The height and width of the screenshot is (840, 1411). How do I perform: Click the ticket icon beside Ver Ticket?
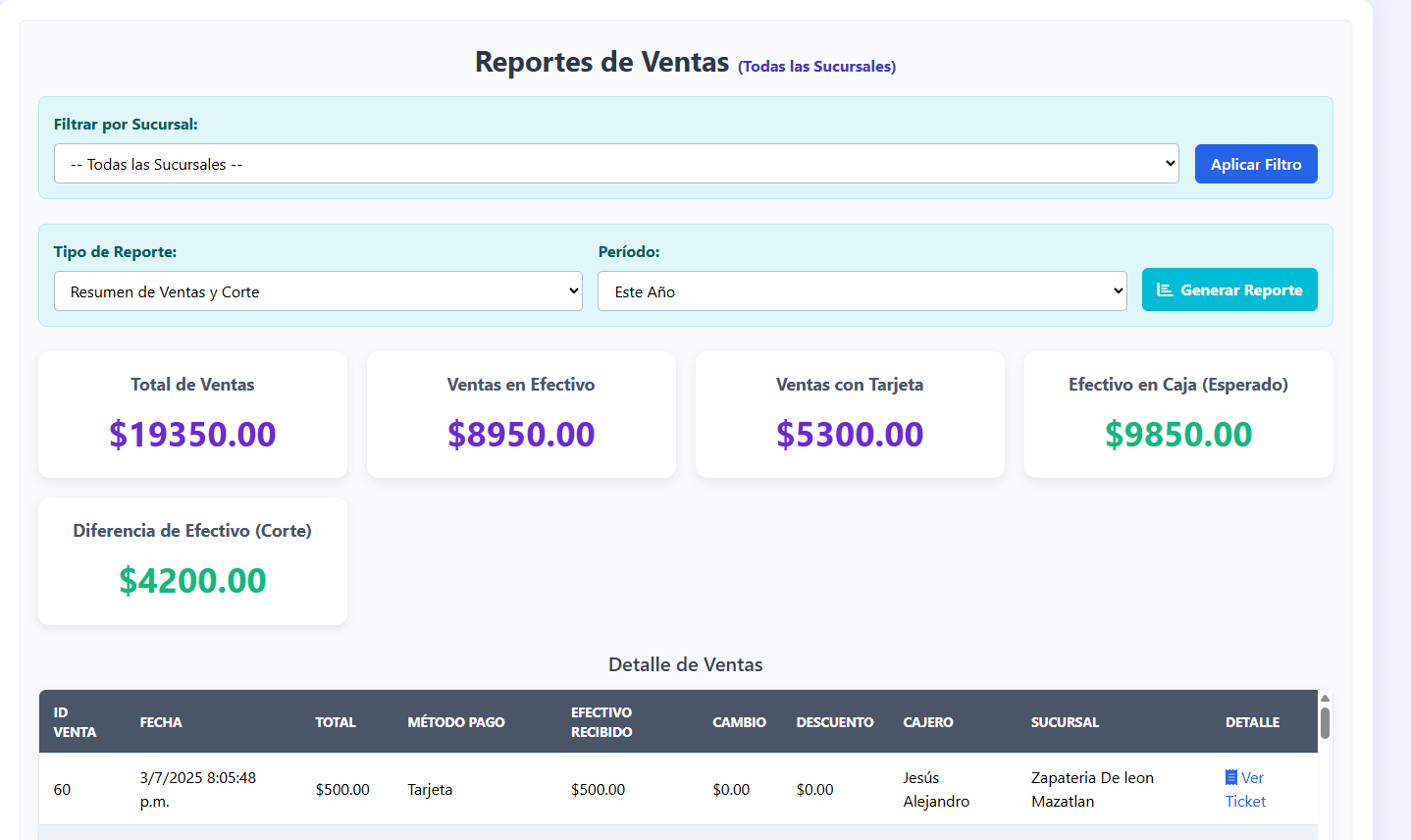[1231, 777]
